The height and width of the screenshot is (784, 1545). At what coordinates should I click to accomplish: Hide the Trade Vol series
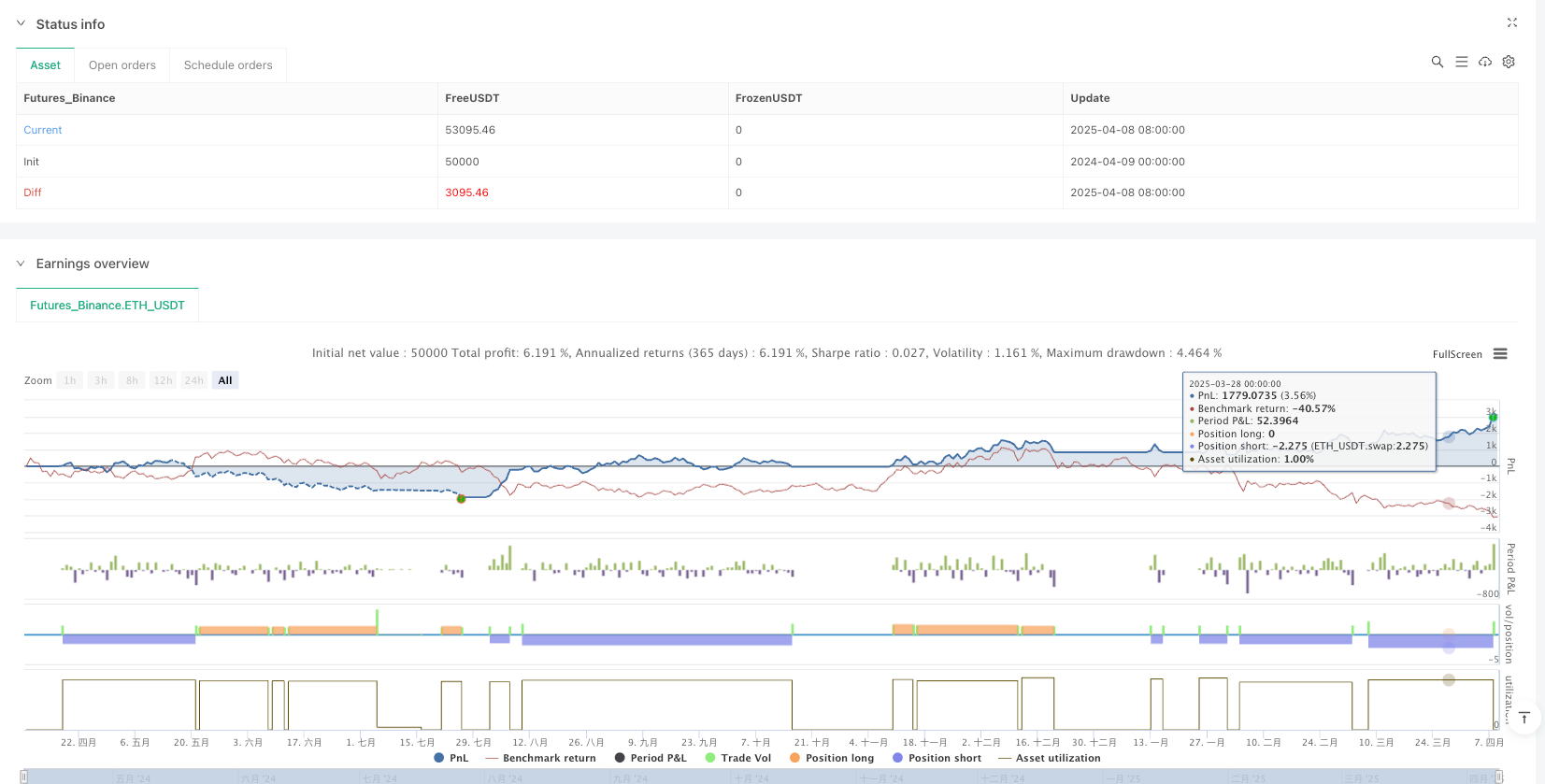738,758
